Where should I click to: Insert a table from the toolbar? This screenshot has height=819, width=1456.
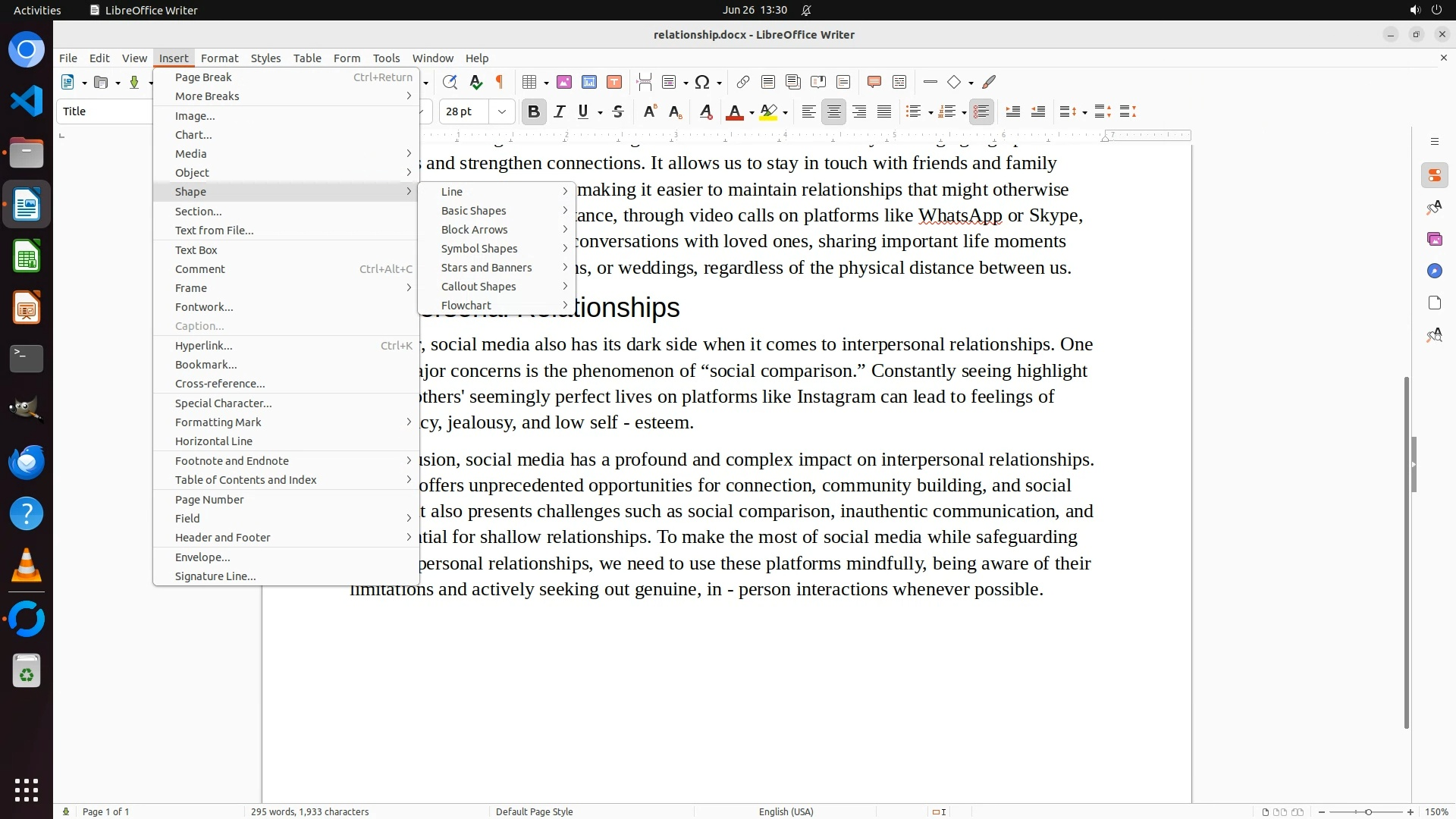click(529, 82)
